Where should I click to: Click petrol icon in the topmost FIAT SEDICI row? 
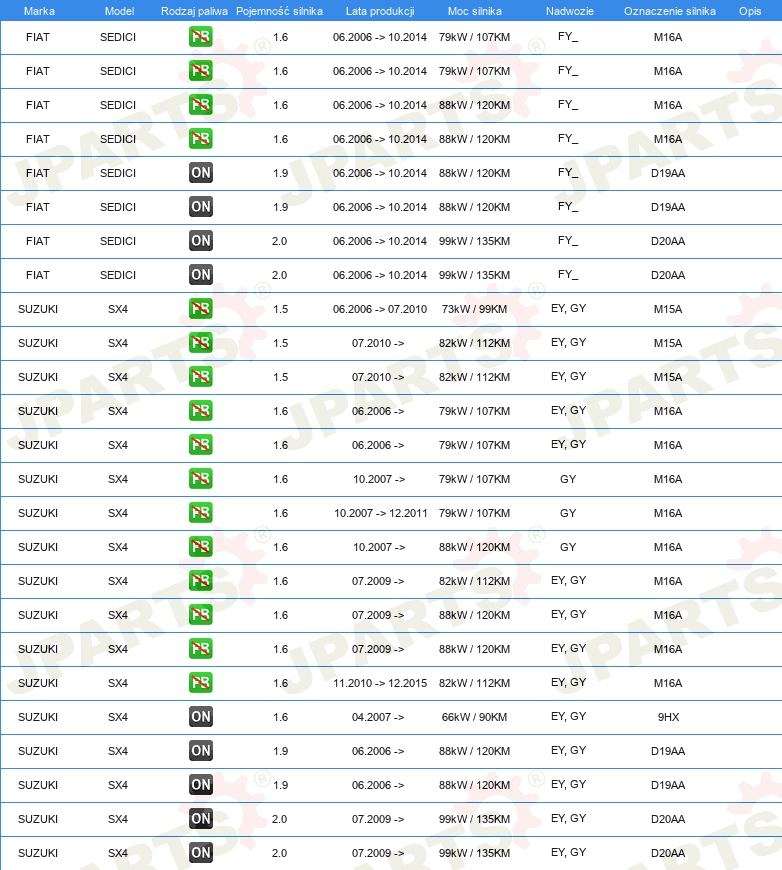[x=200, y=37]
